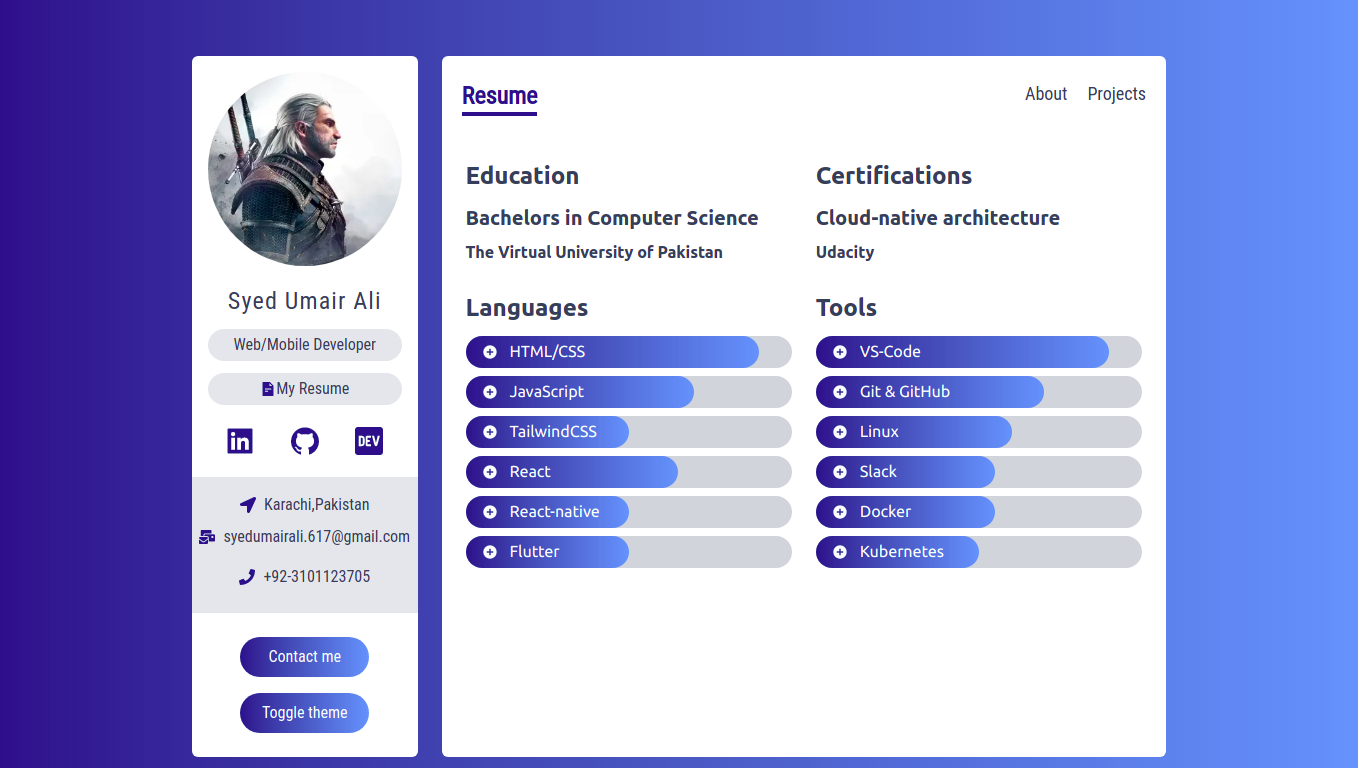Click the location arrow icon beside Karachi,Pakistan
Screen dimensions: 1366x768
pos(248,505)
